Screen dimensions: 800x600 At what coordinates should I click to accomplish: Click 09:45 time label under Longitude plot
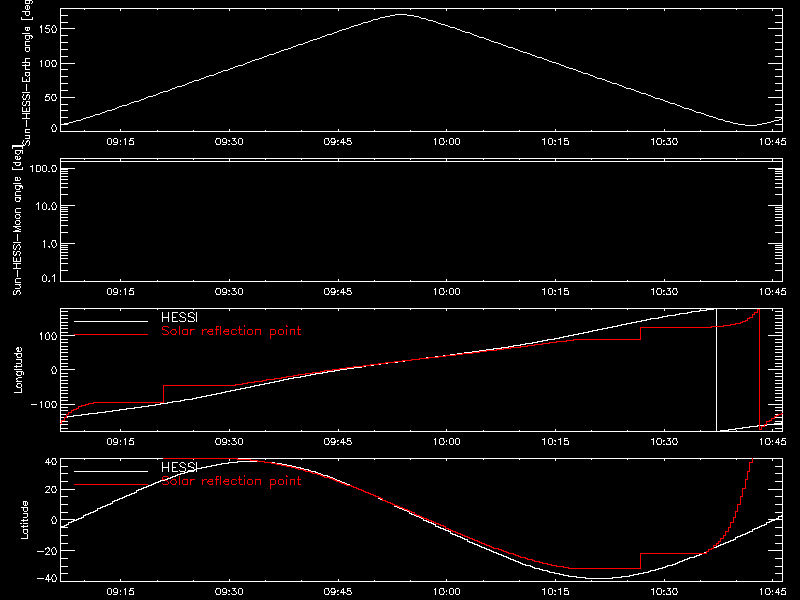point(338,442)
